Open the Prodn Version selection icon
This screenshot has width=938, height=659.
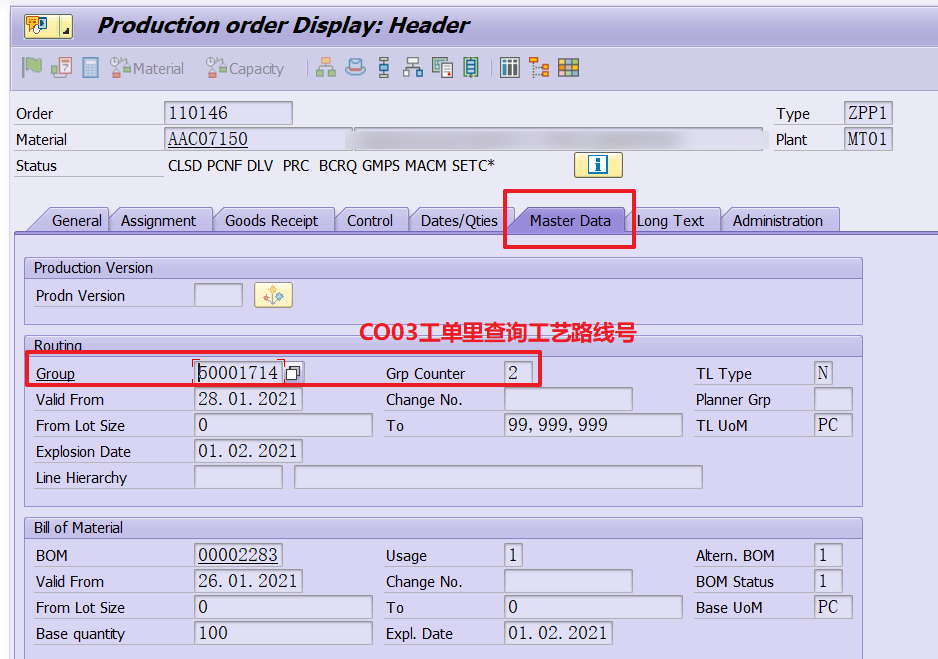272,295
